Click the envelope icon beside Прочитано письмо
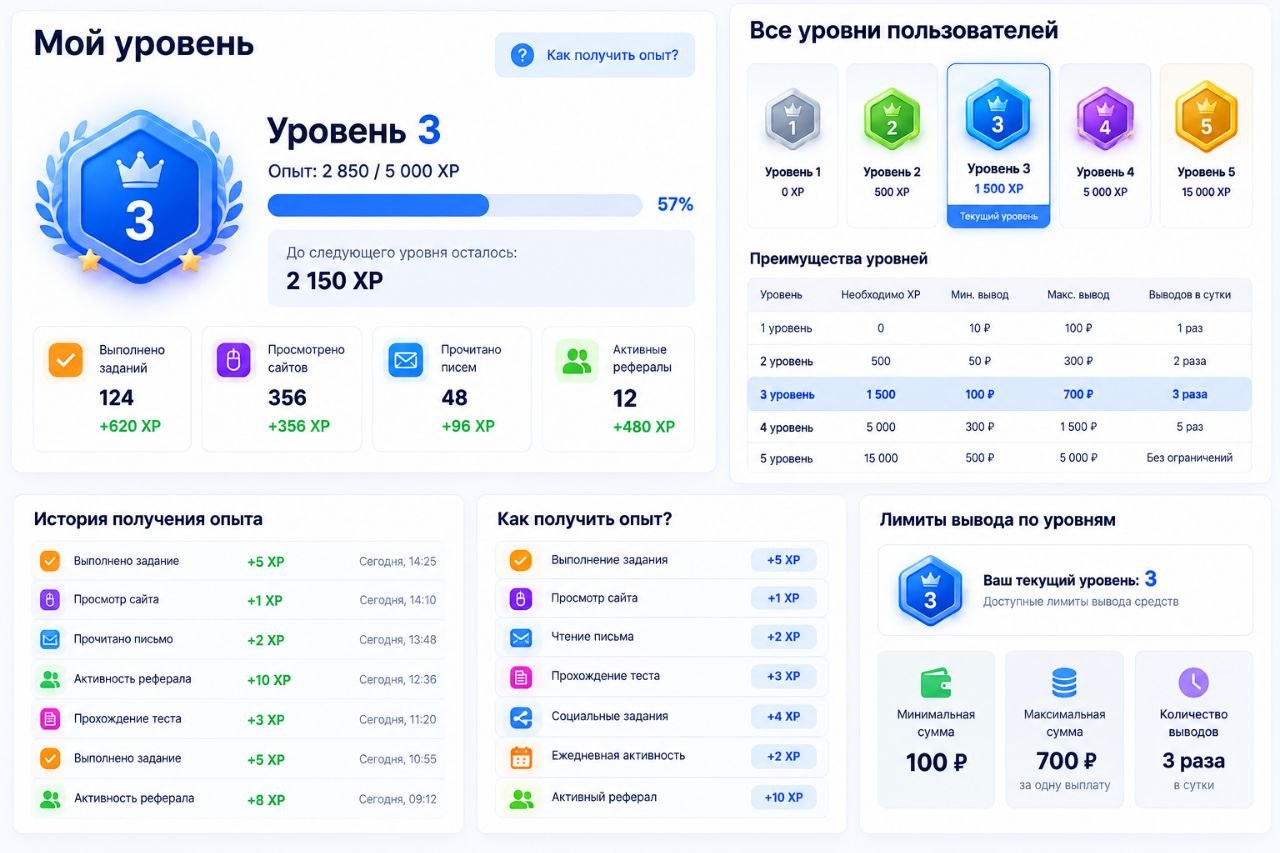The image size is (1280, 853). (50, 639)
